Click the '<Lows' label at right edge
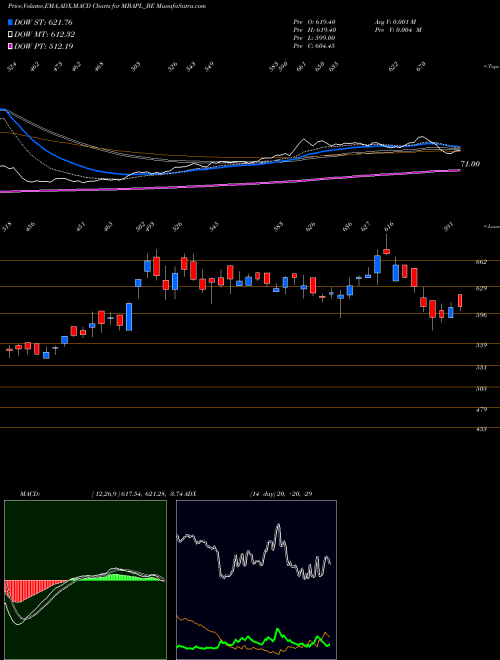The height and width of the screenshot is (660, 500). click(491, 226)
